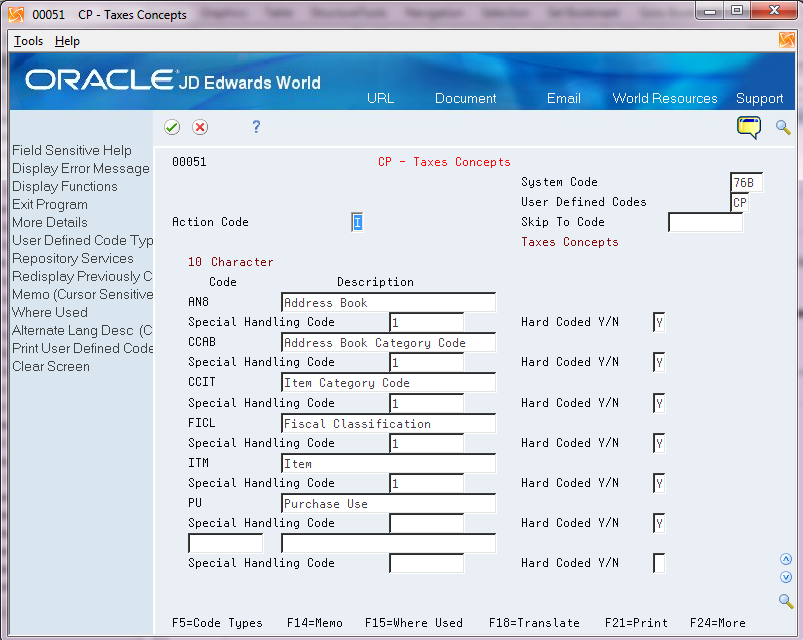
Task: Click Special Handling Code field under FICL
Action: [x=427, y=443]
